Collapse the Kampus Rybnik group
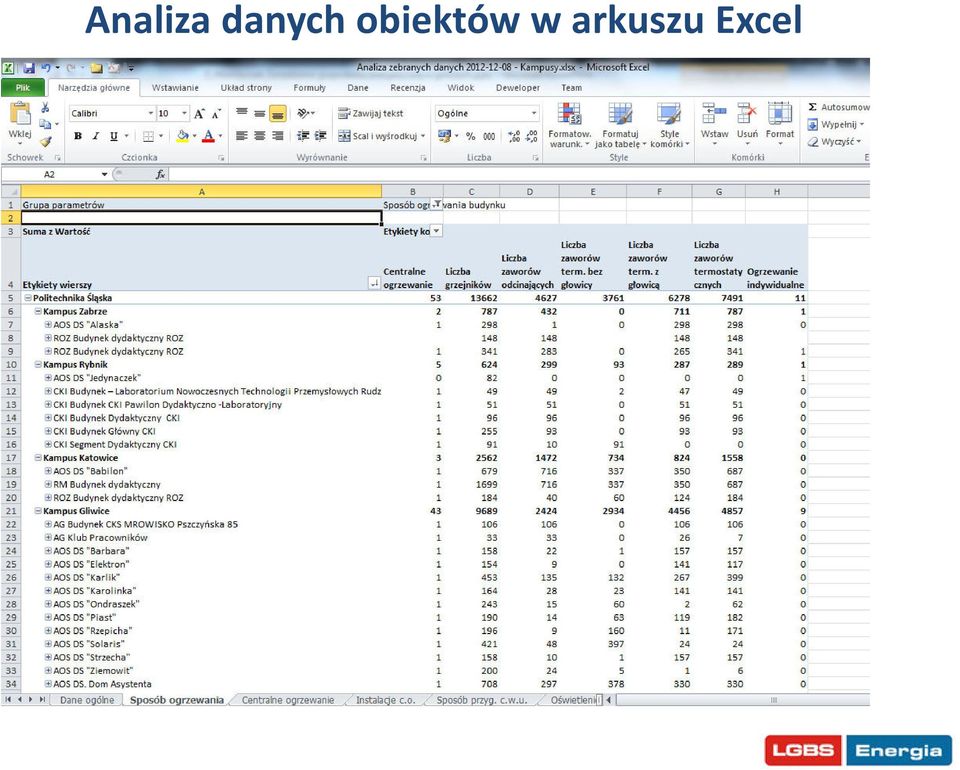 [x=38, y=365]
